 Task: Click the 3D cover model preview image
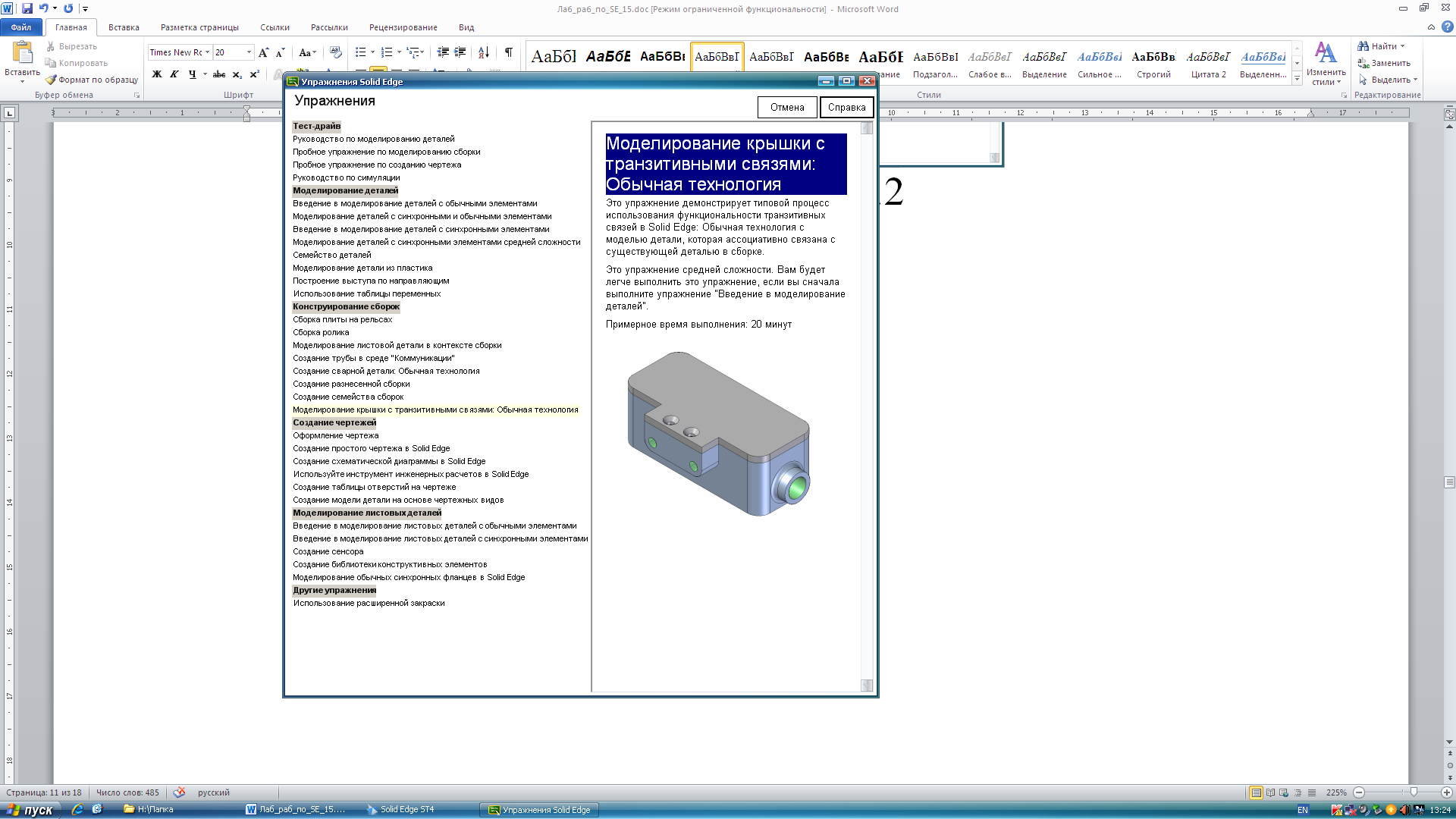(719, 434)
